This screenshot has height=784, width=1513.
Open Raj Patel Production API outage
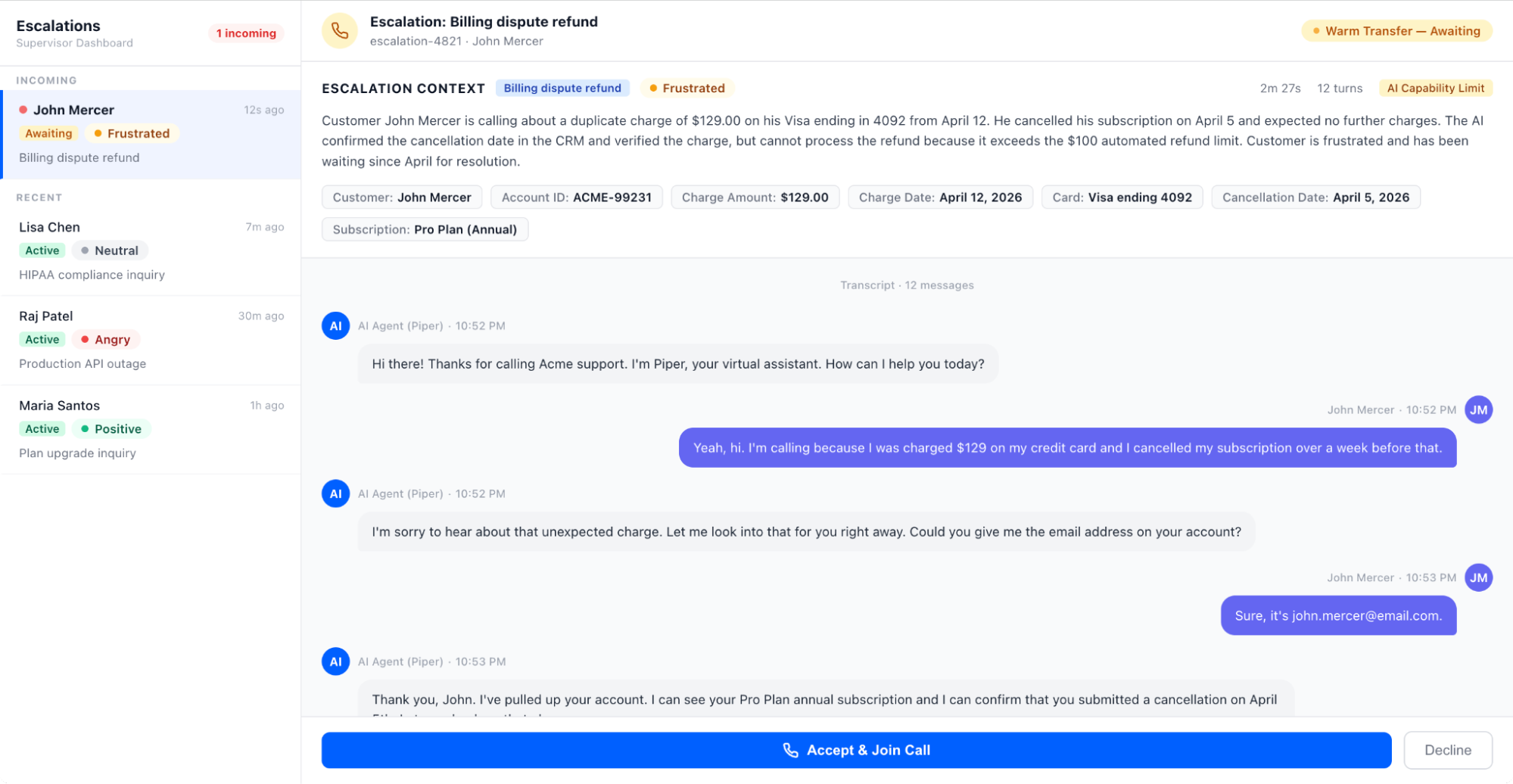coord(151,341)
